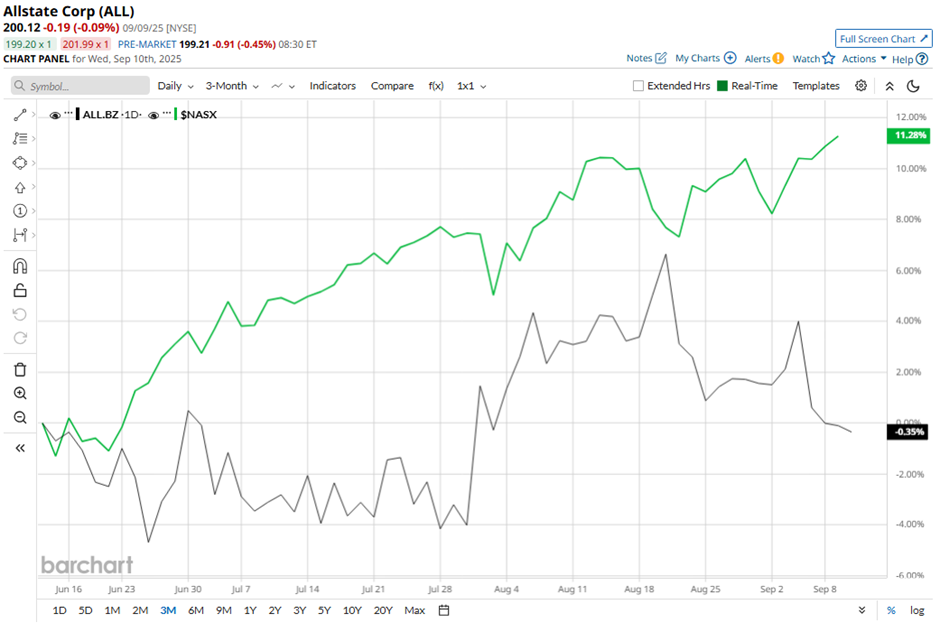940x623 pixels.
Task: Zoom out of the chart
Action: click(20, 417)
